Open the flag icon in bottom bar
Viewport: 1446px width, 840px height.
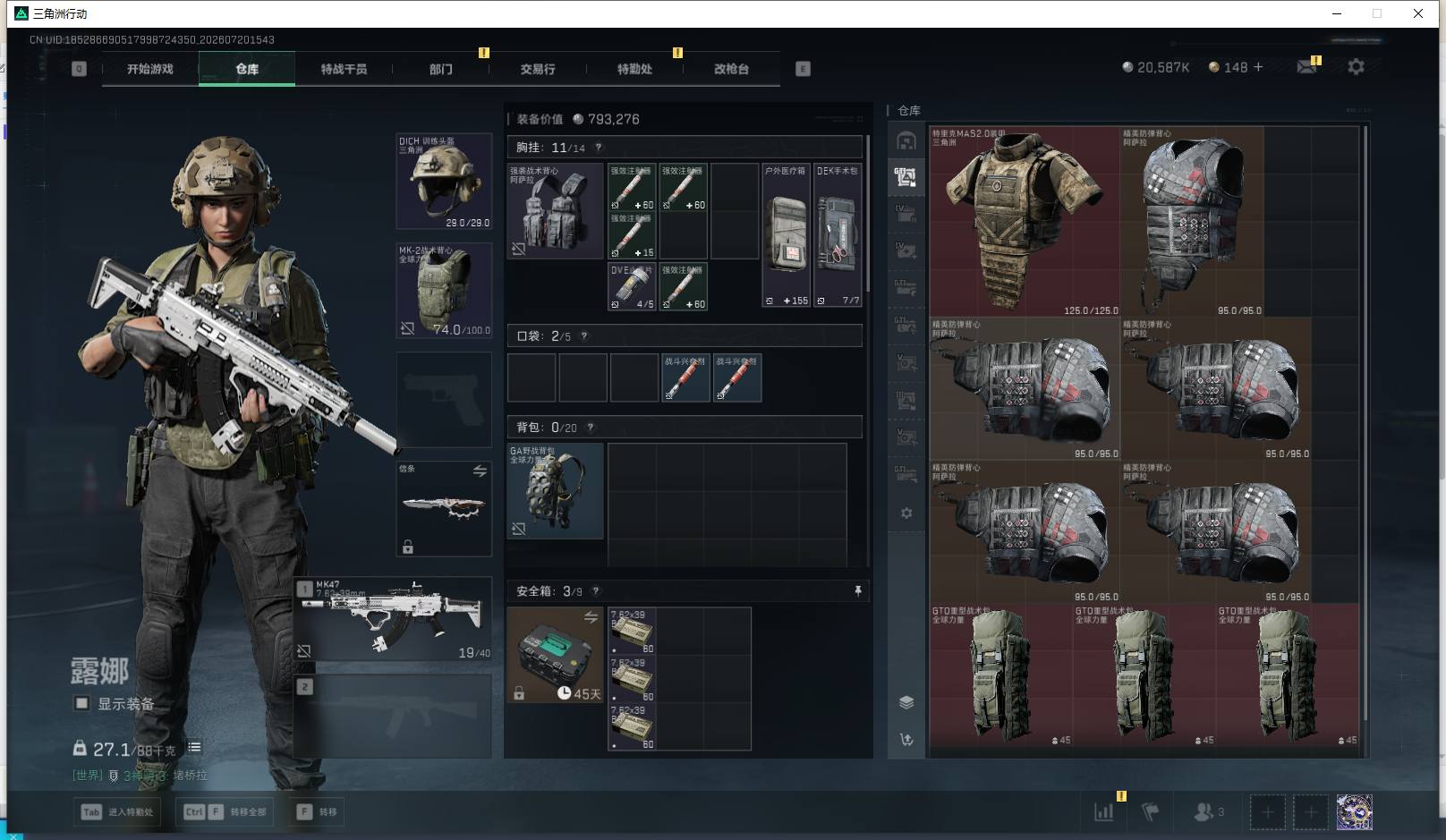[x=1151, y=812]
